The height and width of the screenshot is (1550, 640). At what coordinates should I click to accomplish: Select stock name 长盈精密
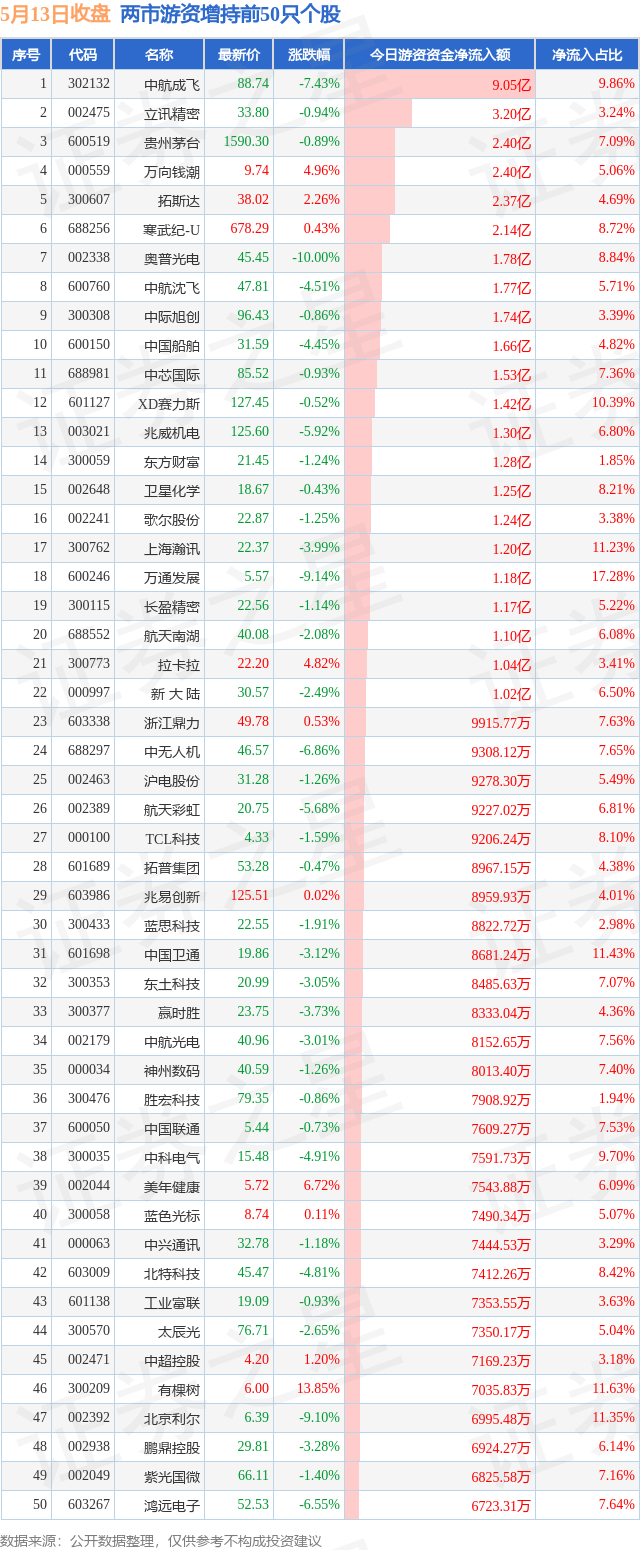172,607
